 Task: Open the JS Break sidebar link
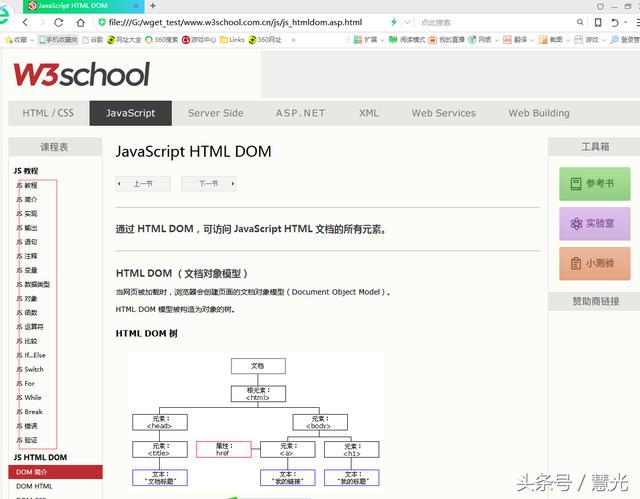(29, 412)
